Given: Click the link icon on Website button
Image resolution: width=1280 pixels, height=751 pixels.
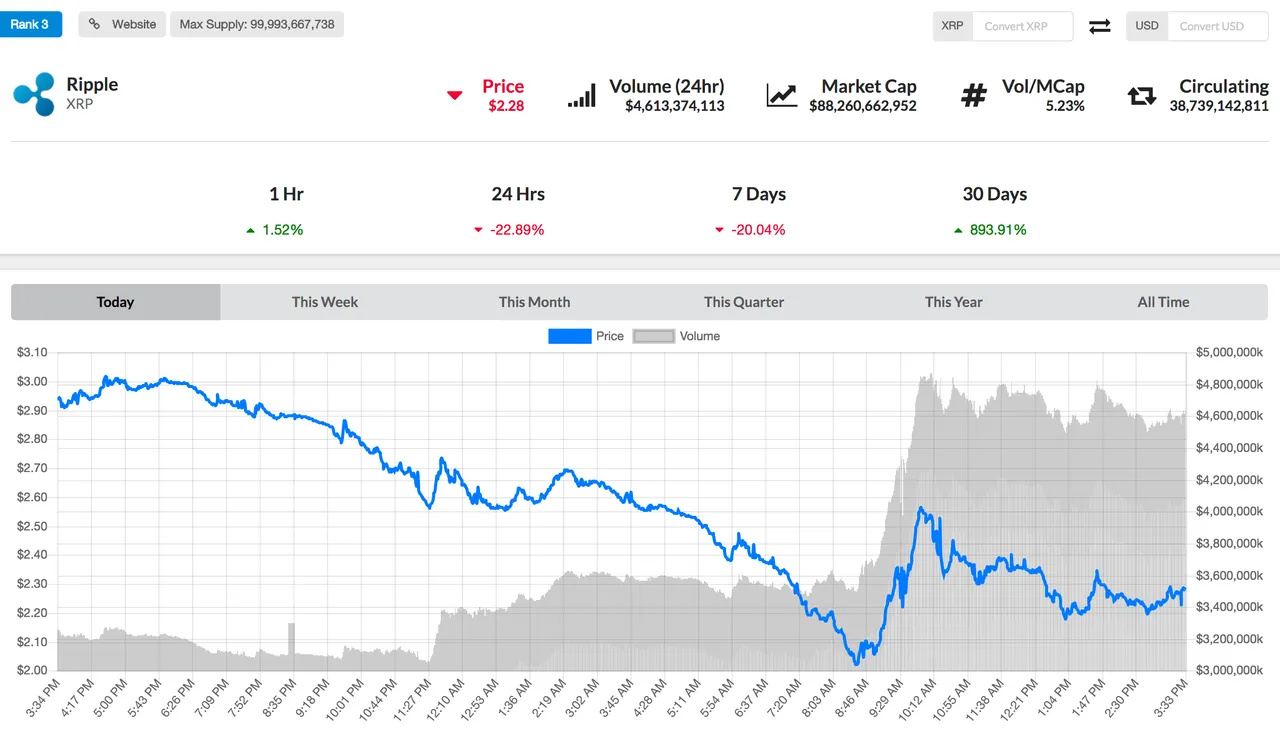Looking at the screenshot, I should click(x=95, y=24).
